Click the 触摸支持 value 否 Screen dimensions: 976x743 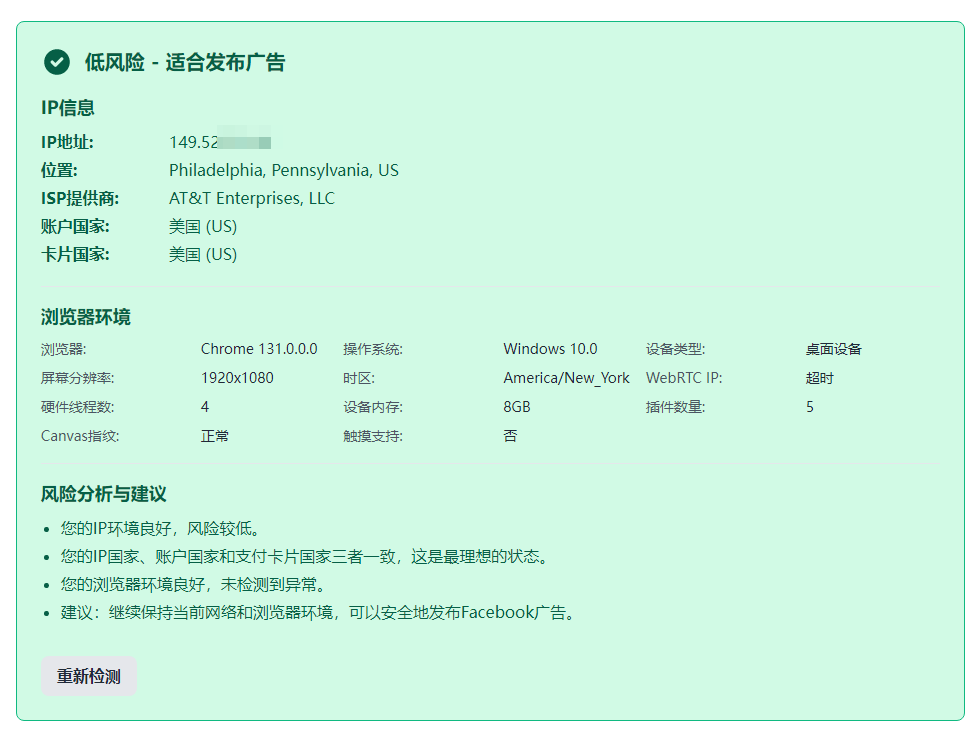point(510,436)
